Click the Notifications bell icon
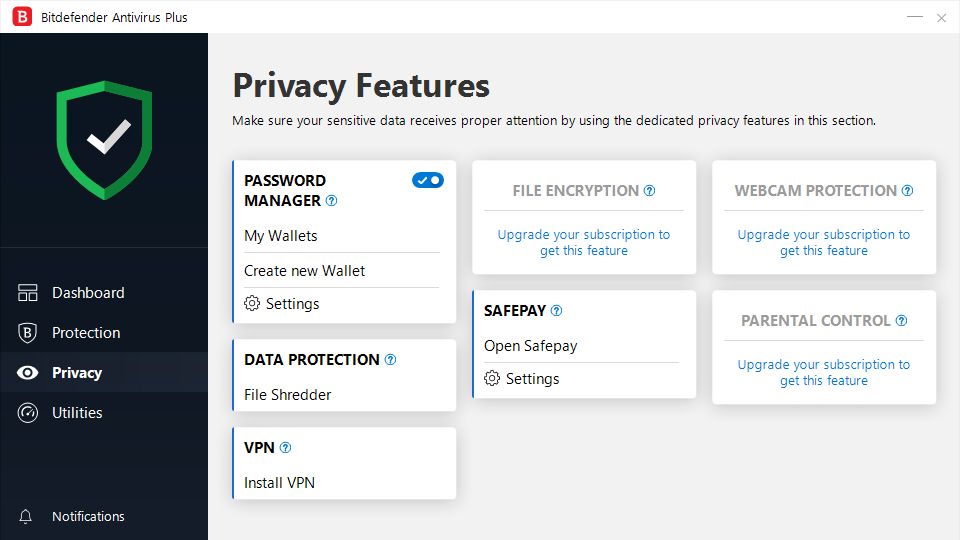This screenshot has width=960, height=540. click(x=27, y=517)
